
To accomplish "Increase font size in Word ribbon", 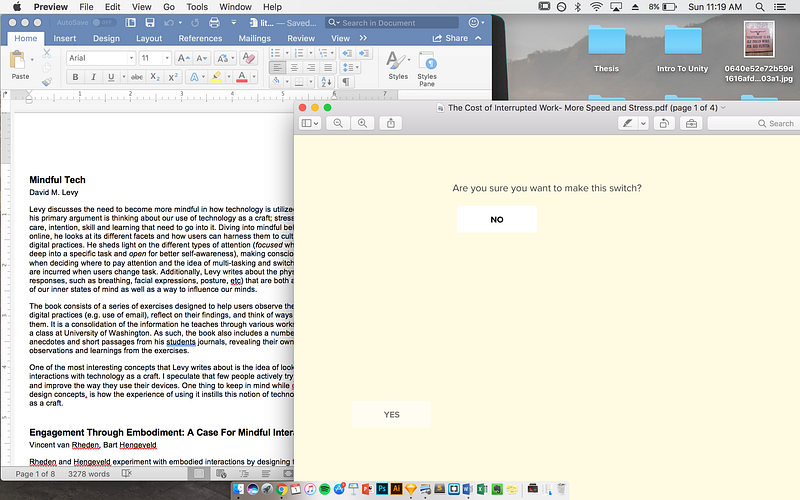I will (183, 58).
